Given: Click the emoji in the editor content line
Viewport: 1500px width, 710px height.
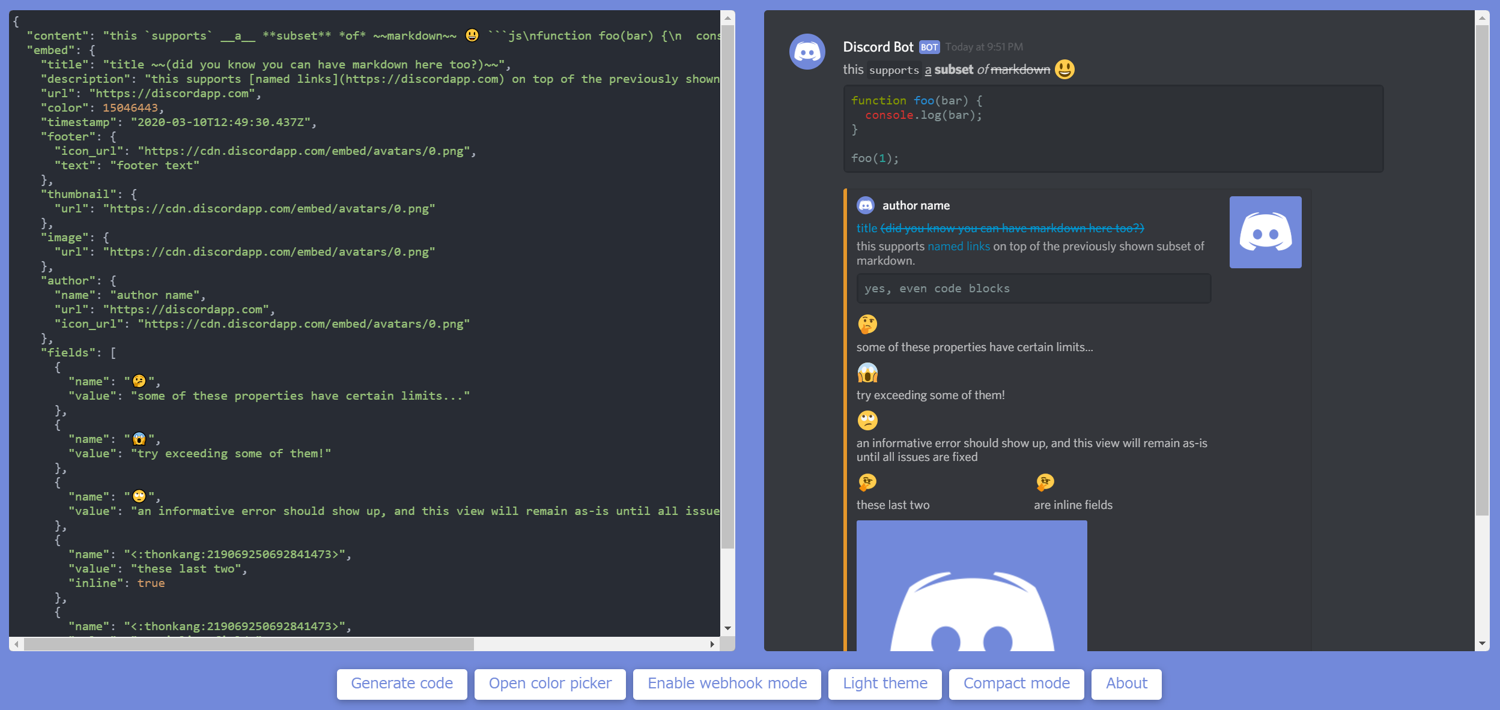Looking at the screenshot, I should point(472,36).
